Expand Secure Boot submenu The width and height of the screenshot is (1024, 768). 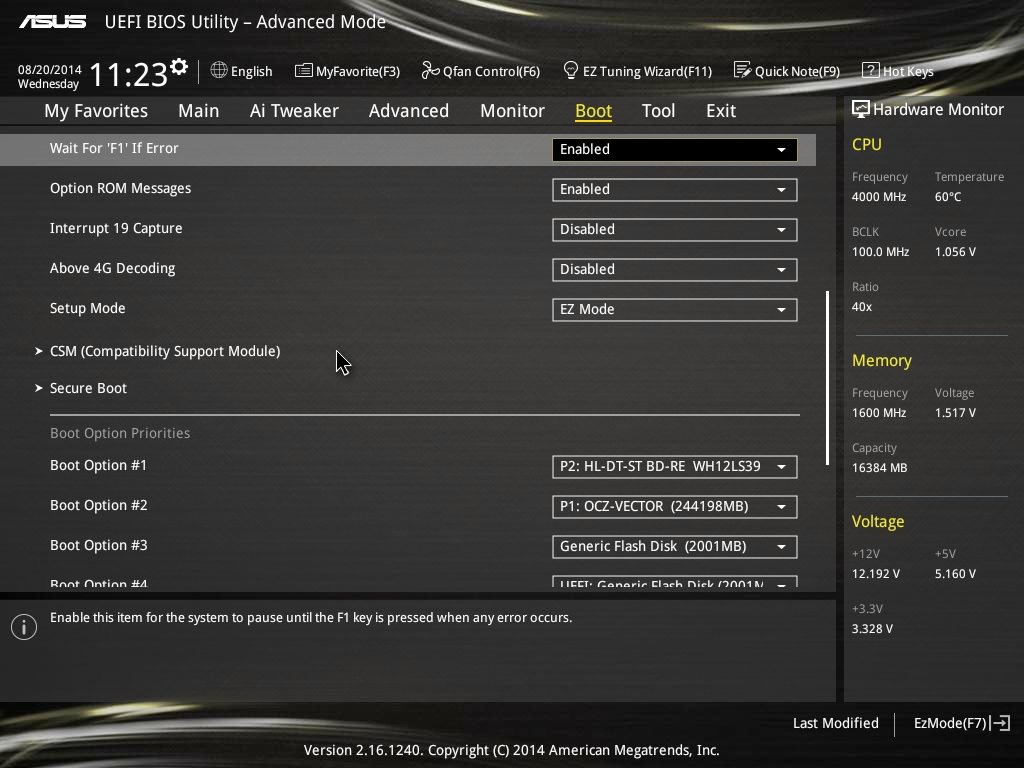(81, 388)
